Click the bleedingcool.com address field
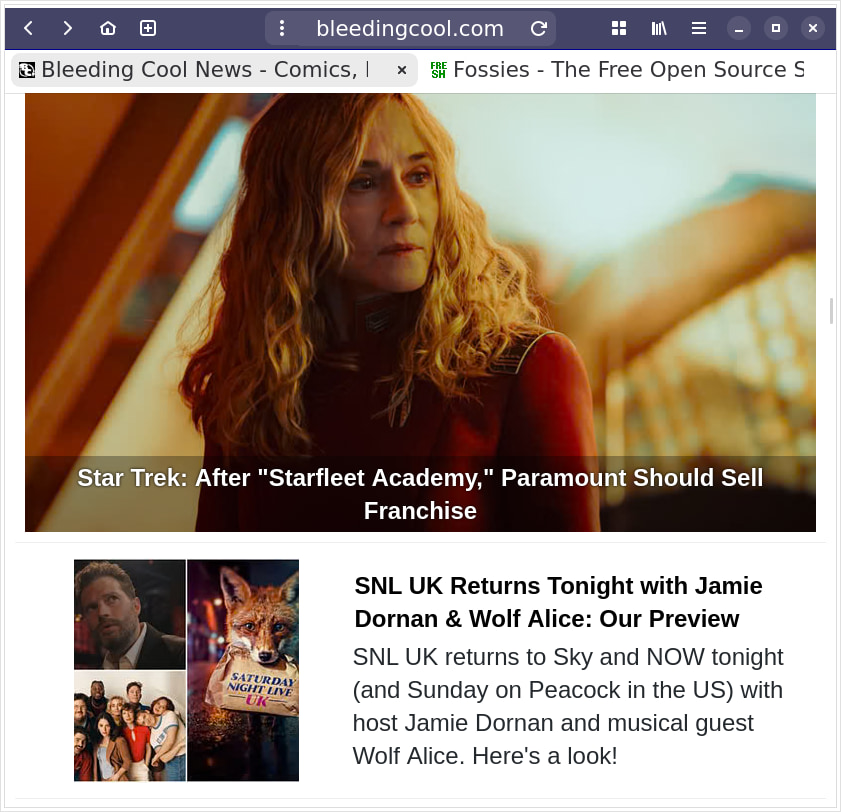This screenshot has height=812, width=841. point(410,29)
